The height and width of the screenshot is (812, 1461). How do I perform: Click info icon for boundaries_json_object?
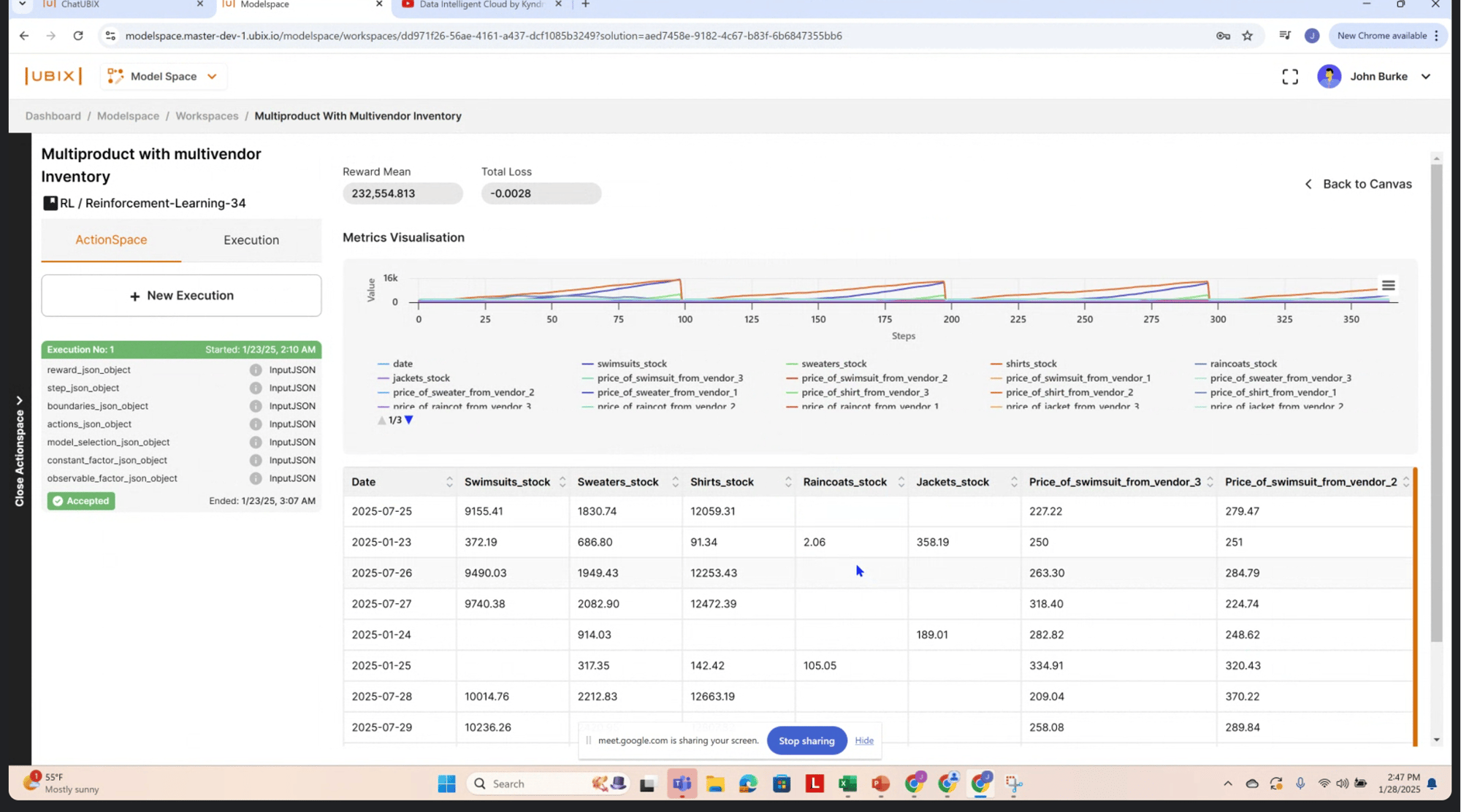point(256,406)
